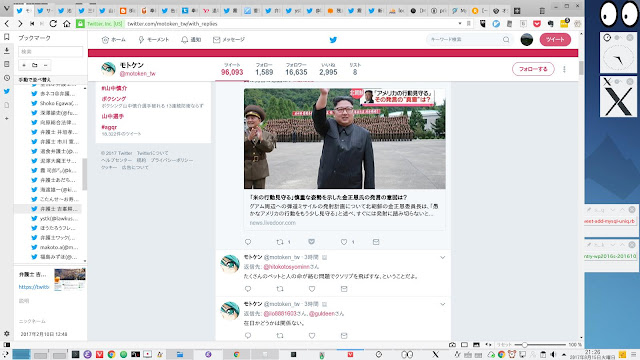The height and width of the screenshot is (360, 640).
Task: Open the Pocket extension
Action: (x=537, y=24)
